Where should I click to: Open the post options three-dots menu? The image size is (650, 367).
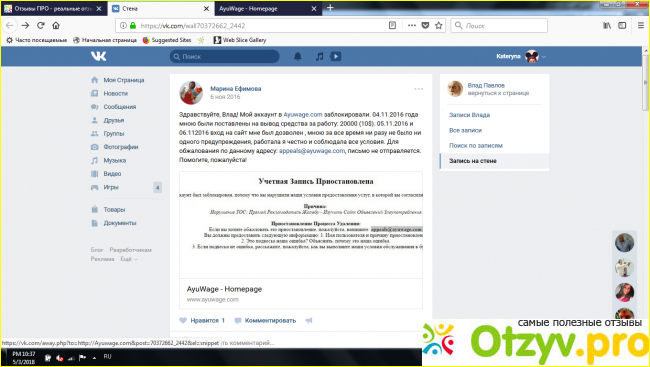pyautogui.click(x=419, y=89)
